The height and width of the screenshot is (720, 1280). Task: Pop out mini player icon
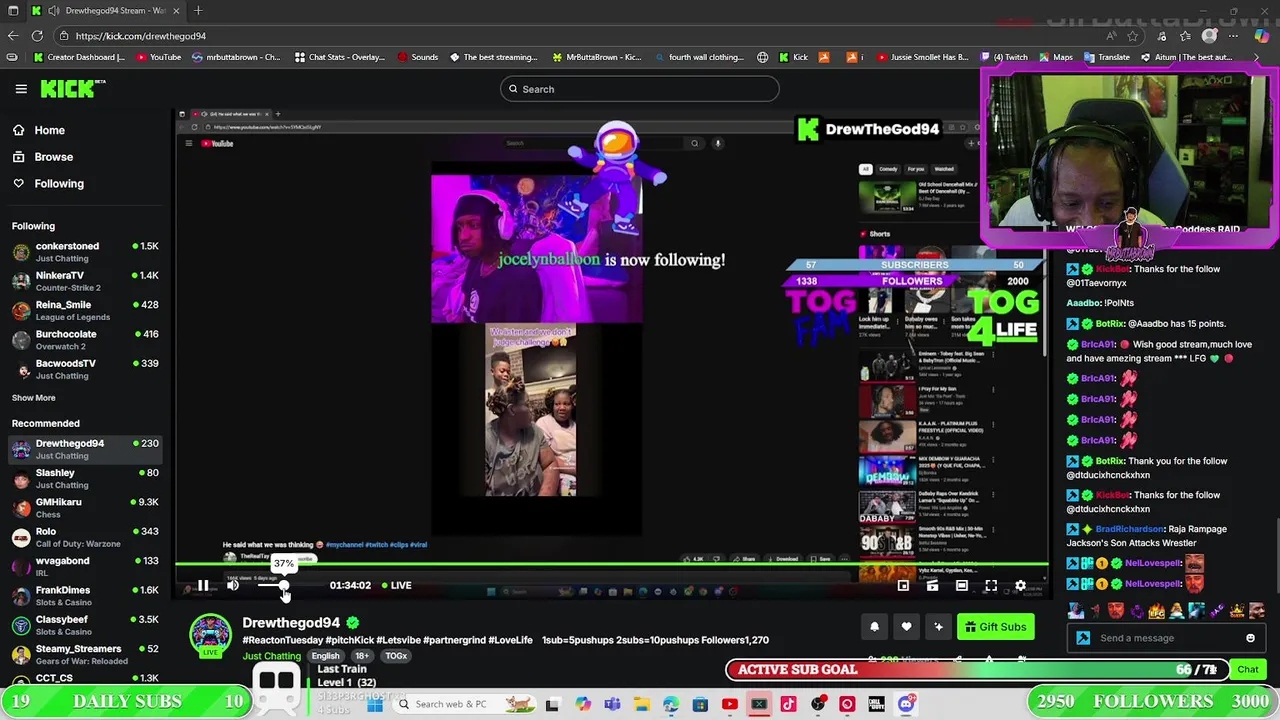(x=903, y=586)
